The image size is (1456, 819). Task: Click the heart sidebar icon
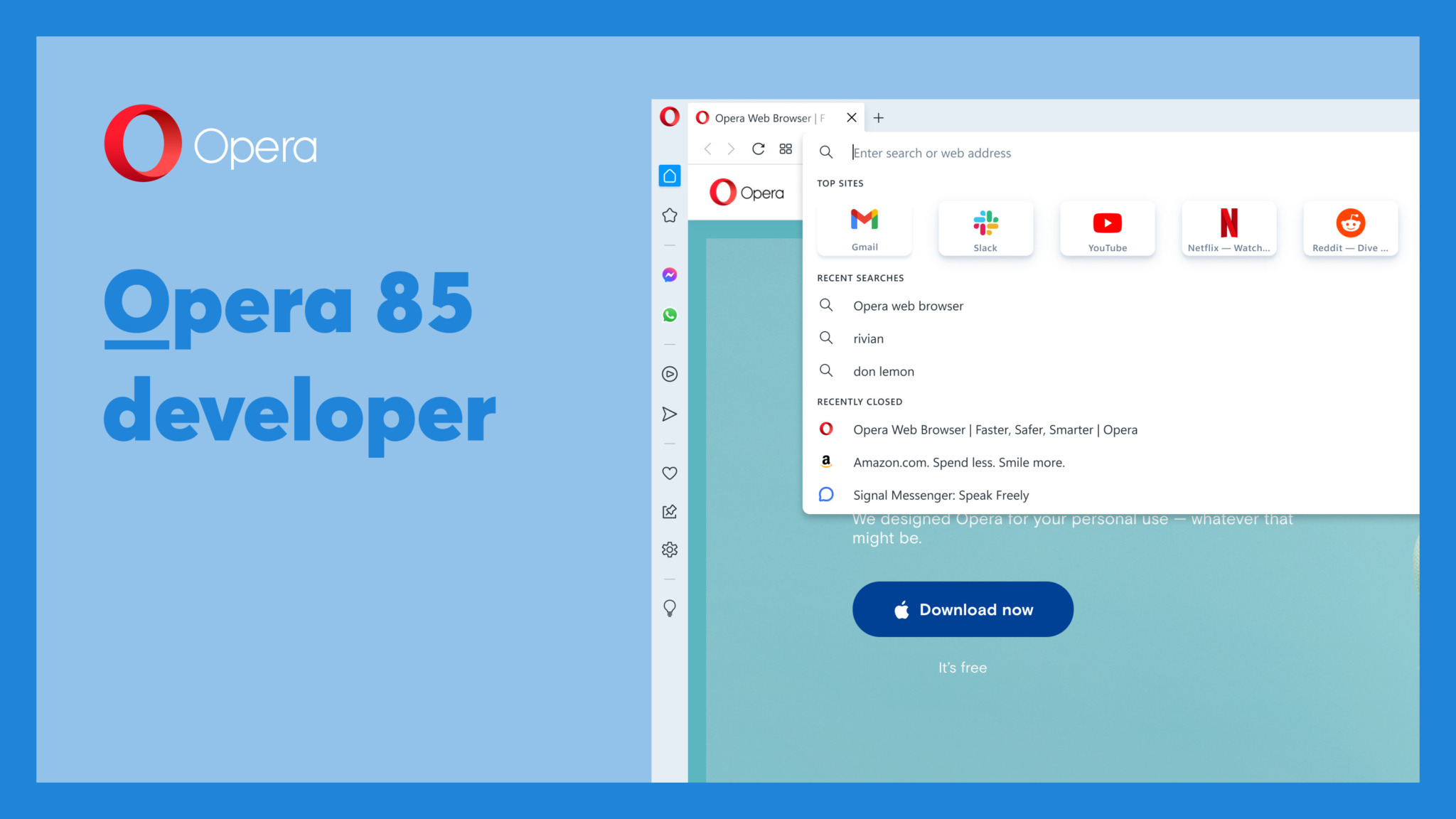pyautogui.click(x=669, y=473)
